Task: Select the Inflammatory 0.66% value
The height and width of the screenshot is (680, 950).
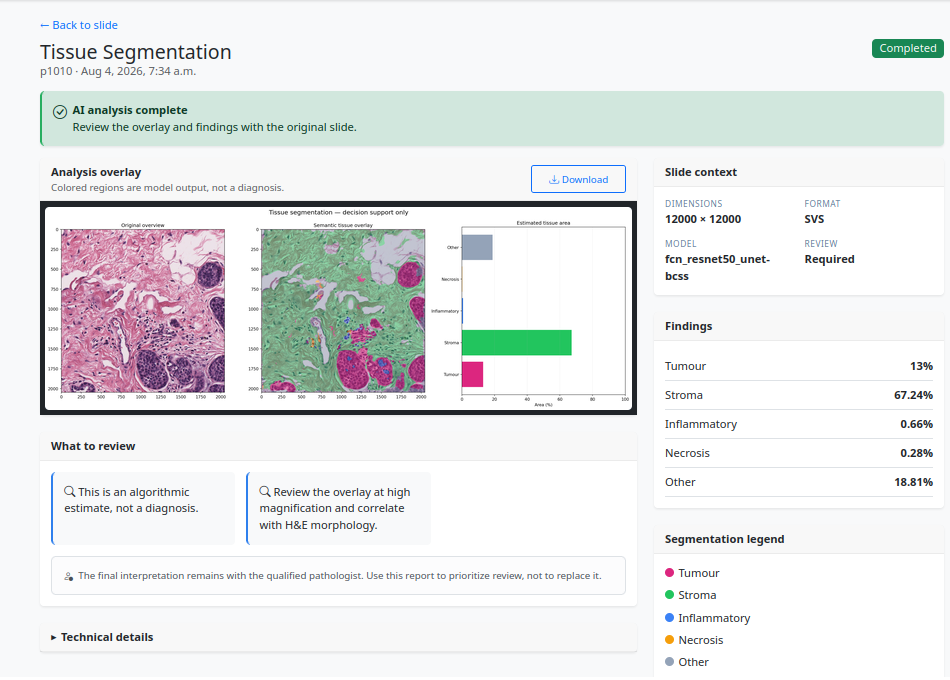Action: (x=916, y=424)
